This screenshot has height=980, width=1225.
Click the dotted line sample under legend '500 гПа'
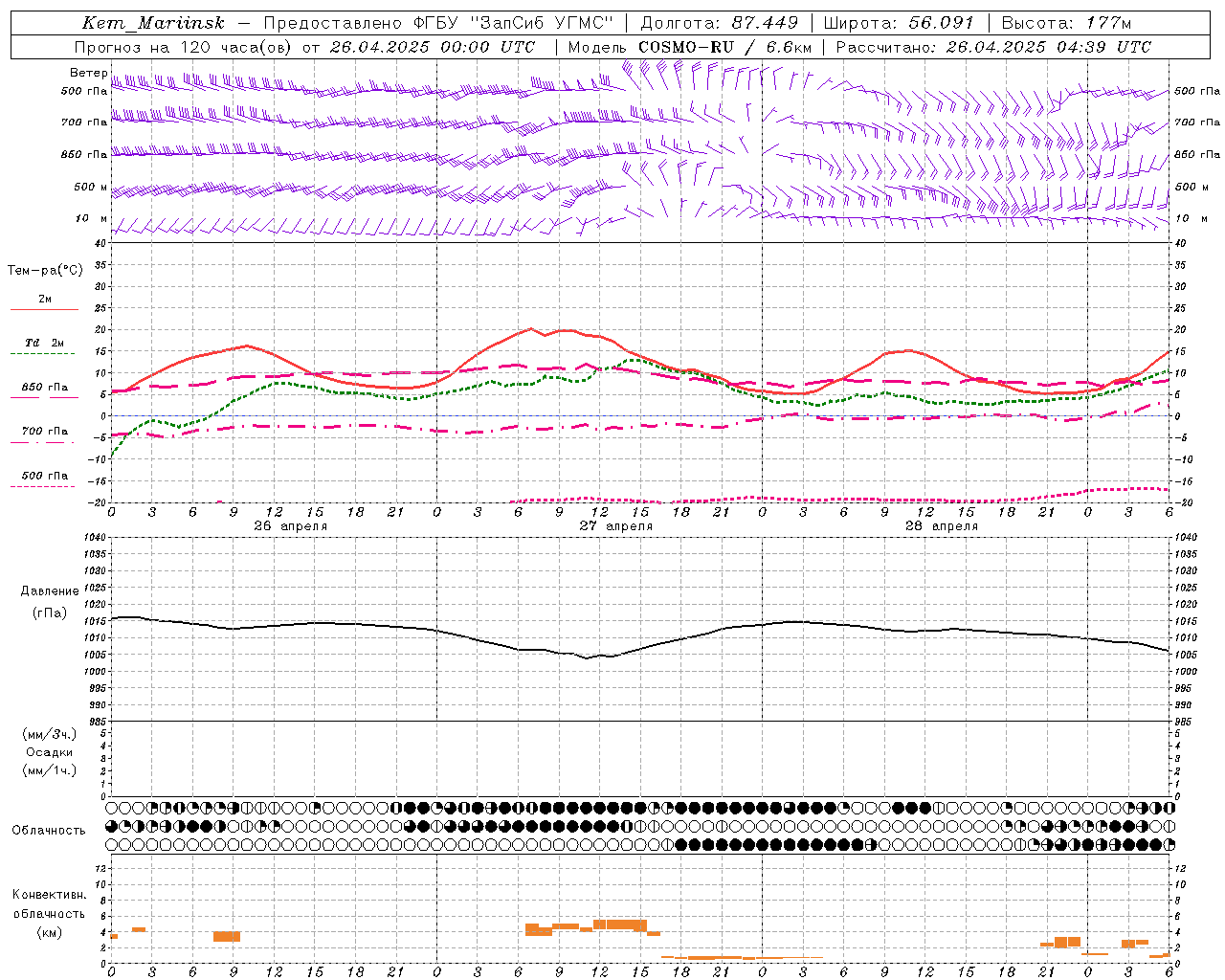(x=43, y=486)
